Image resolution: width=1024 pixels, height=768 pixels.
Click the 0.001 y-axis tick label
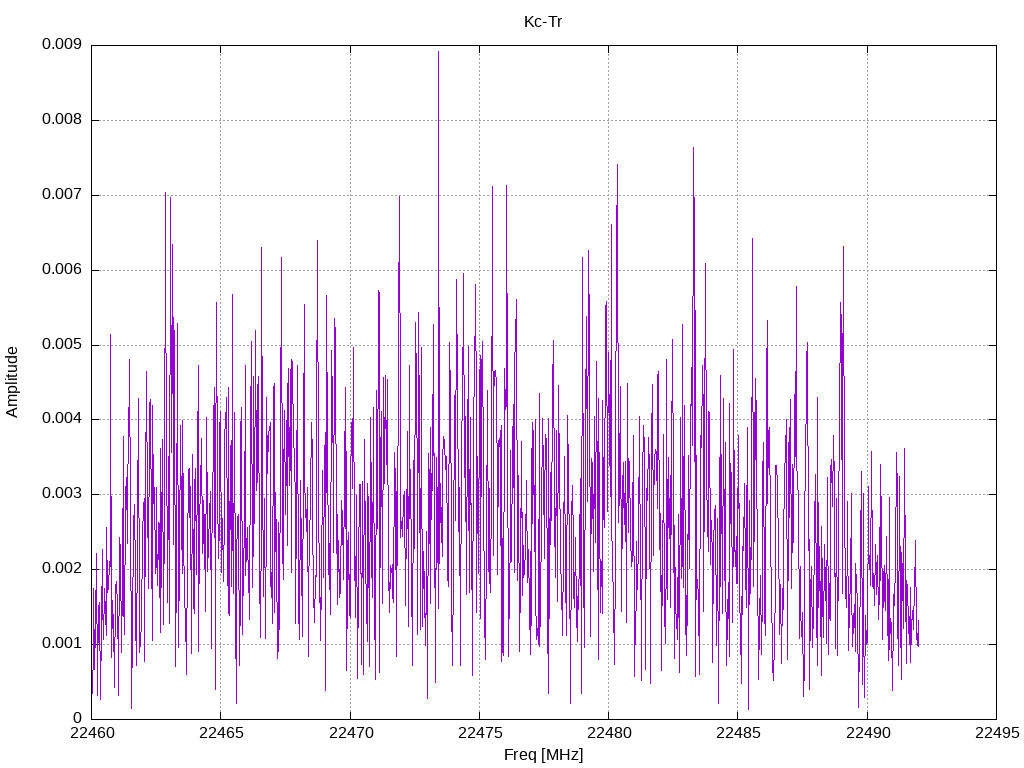62,644
